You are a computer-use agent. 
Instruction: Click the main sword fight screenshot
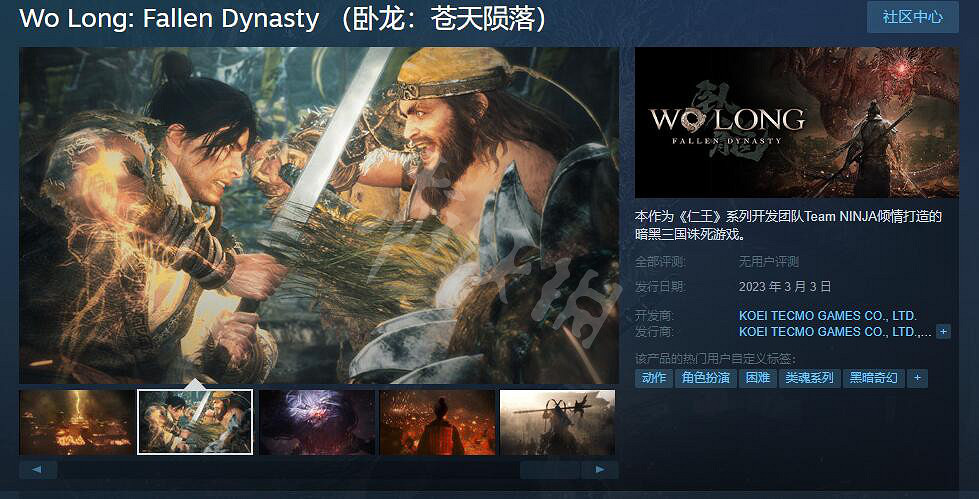click(319, 215)
